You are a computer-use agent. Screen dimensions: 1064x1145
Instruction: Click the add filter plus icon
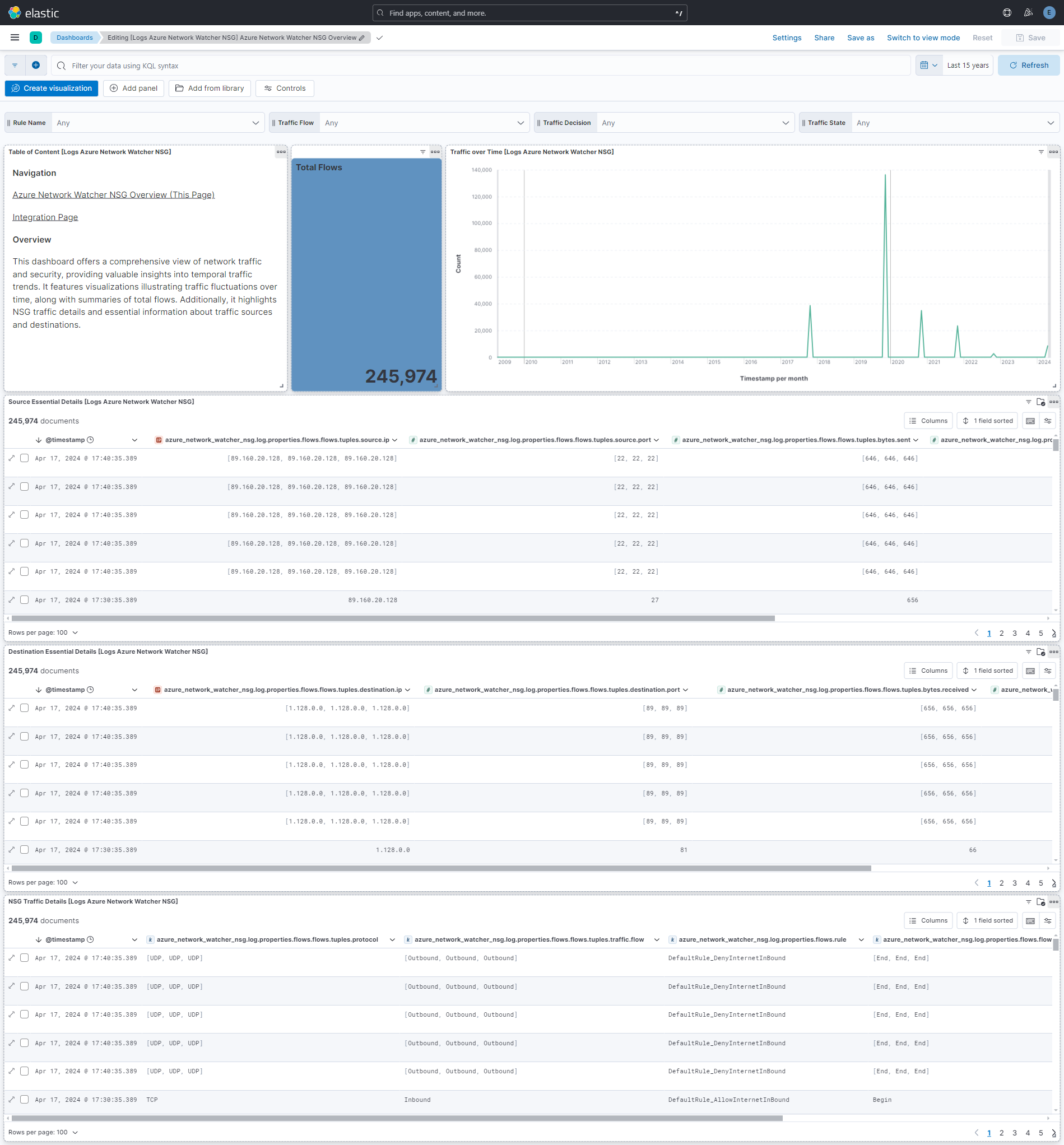coord(36,65)
